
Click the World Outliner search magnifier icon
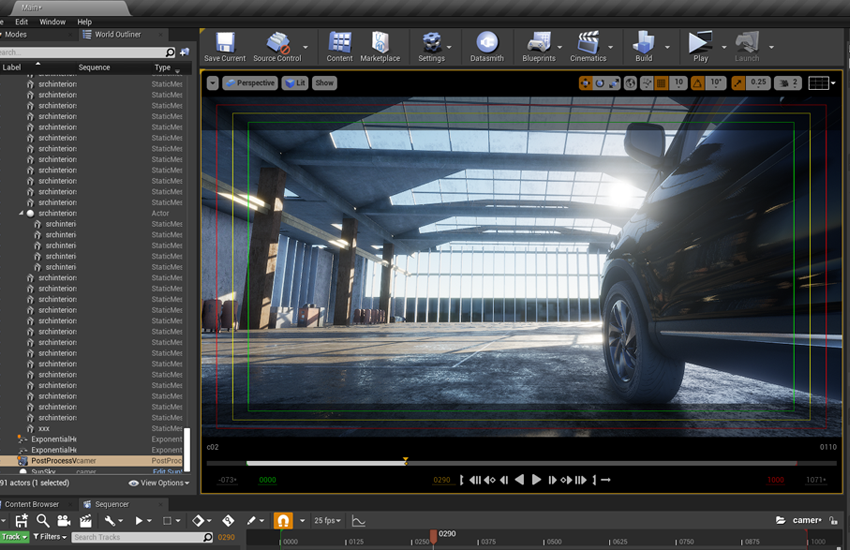(x=170, y=52)
